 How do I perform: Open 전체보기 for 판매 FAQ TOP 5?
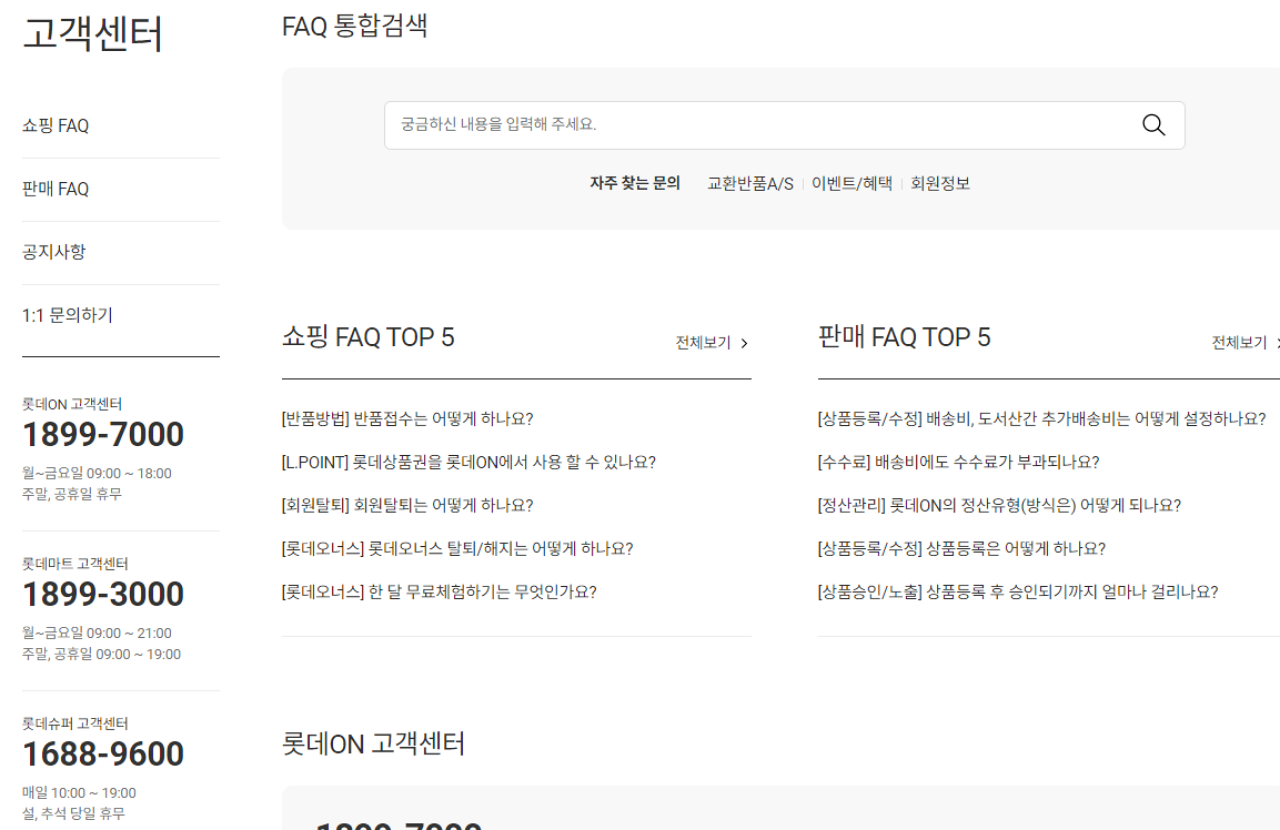click(1246, 343)
